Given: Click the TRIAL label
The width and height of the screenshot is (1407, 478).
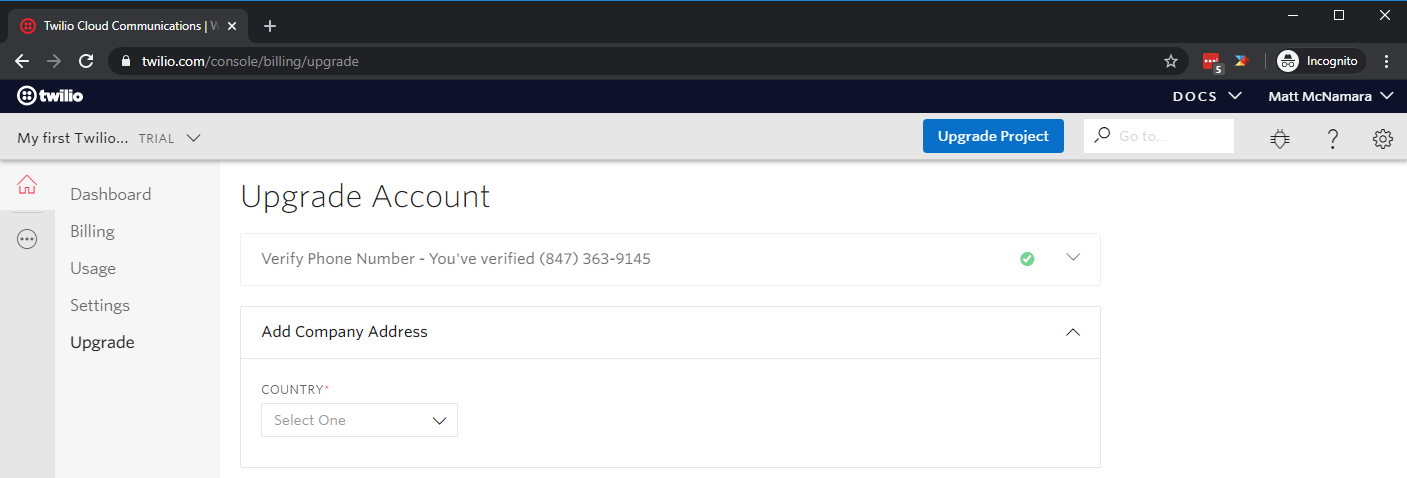Looking at the screenshot, I should coord(156,139).
